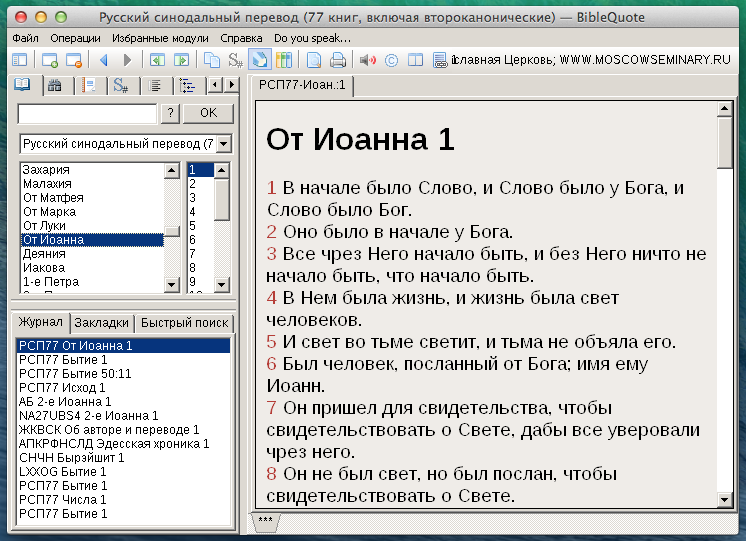Open the Bible module dropdown list
This screenshot has height=541, width=746.
pyautogui.click(x=223, y=144)
